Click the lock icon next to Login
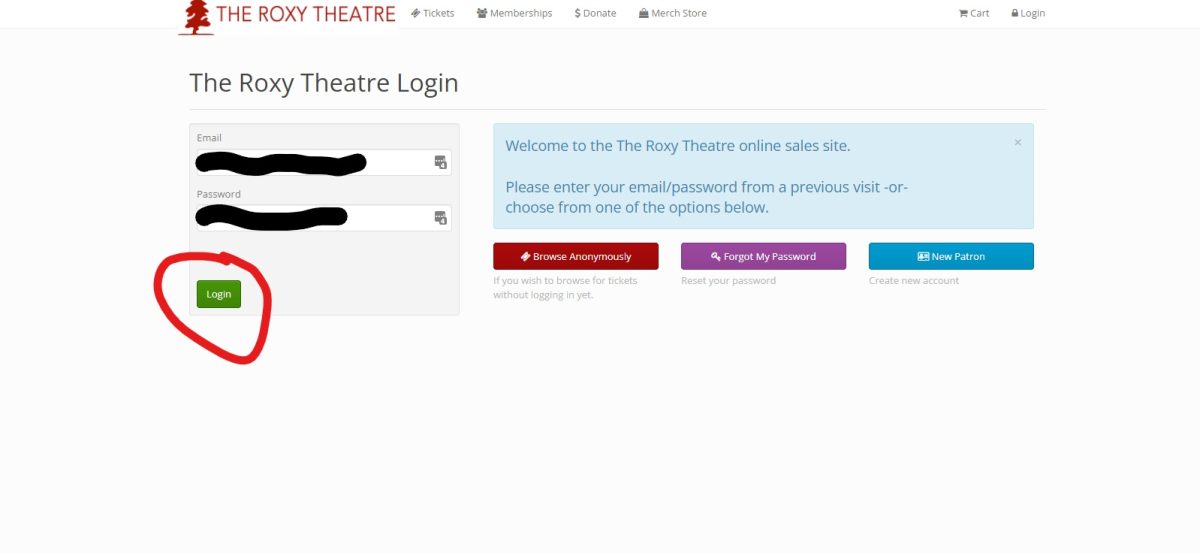Image resolution: width=1200 pixels, height=553 pixels. click(x=1015, y=13)
